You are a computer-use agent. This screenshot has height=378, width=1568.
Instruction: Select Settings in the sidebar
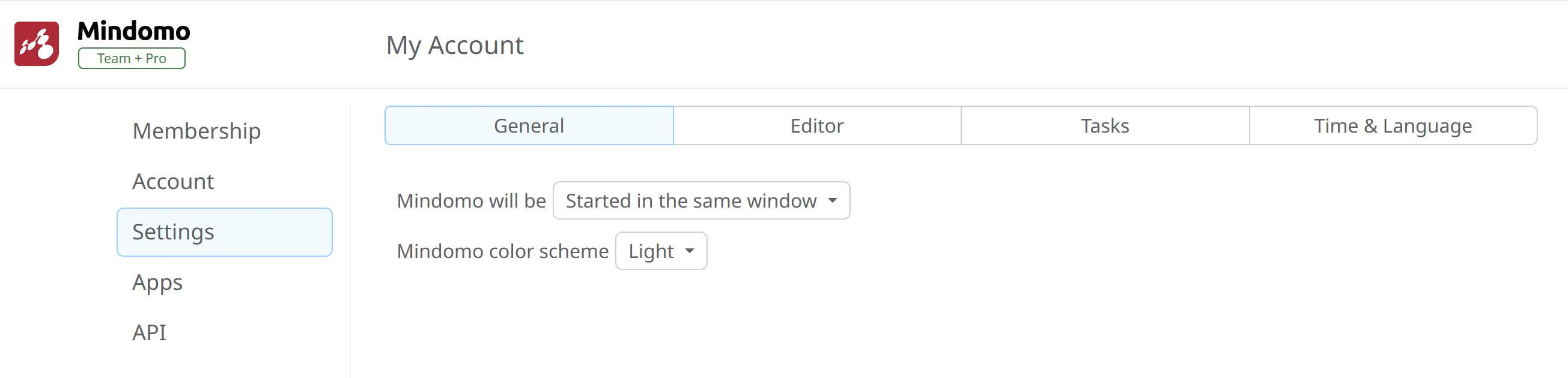point(224,232)
